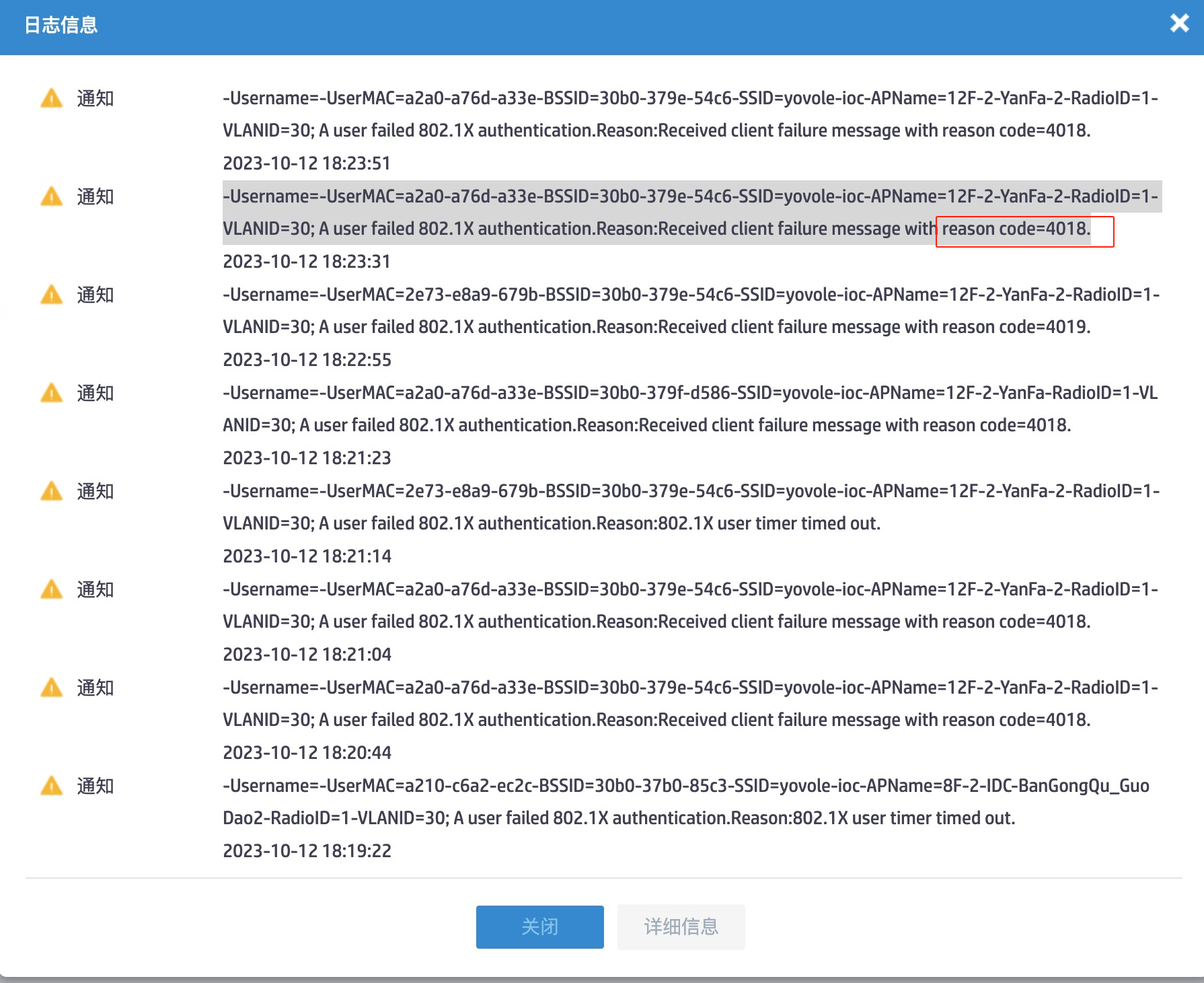Image resolution: width=1204 pixels, height=983 pixels.
Task: Click the warning icon for the 18:19:22 entry
Action: point(52,786)
